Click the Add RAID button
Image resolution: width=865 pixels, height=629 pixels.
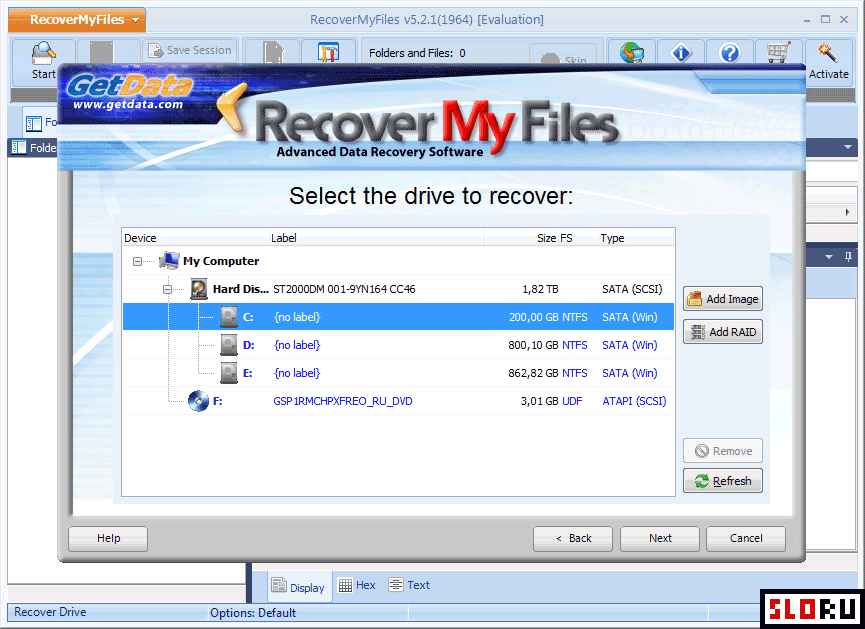[723, 332]
